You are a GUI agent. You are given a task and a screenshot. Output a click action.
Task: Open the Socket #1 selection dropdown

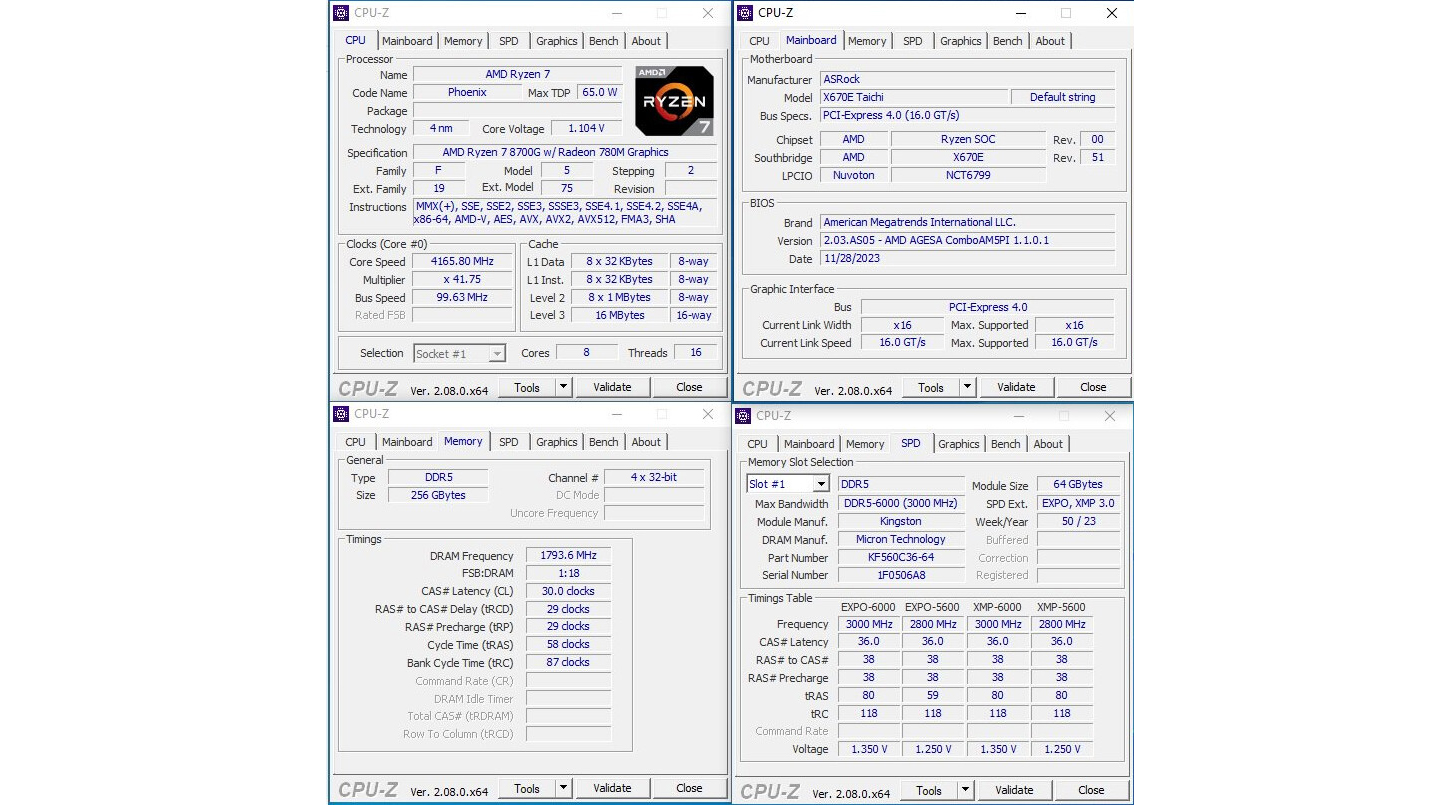point(497,353)
